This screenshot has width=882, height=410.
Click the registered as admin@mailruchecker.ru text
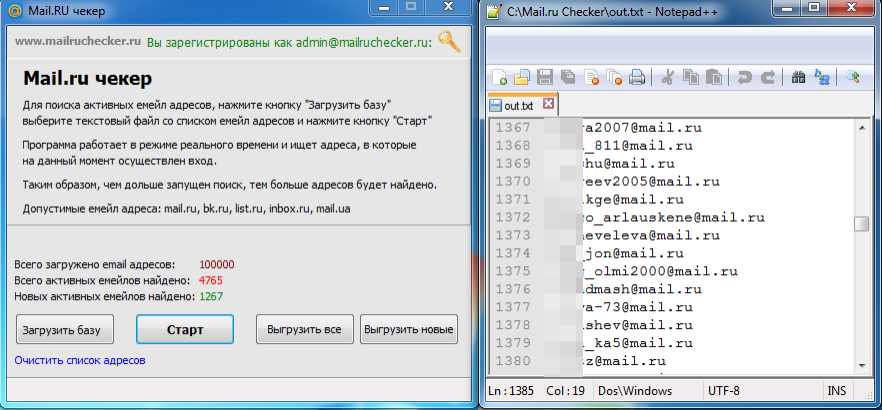click(289, 42)
